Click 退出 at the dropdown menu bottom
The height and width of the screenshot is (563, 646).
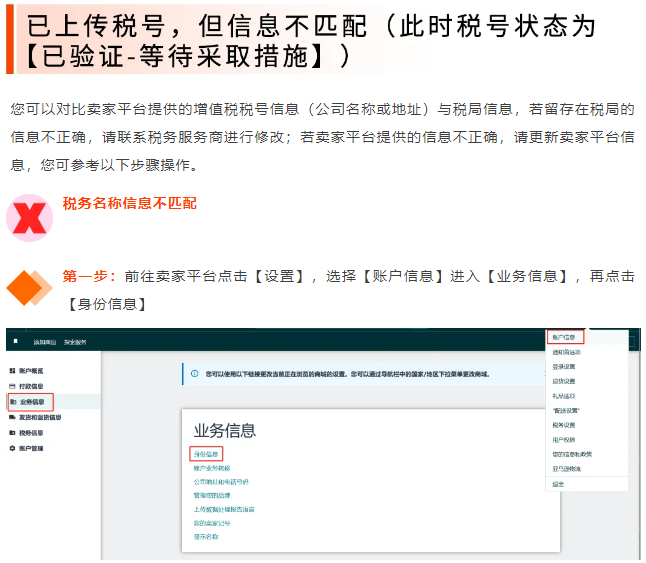(x=558, y=484)
